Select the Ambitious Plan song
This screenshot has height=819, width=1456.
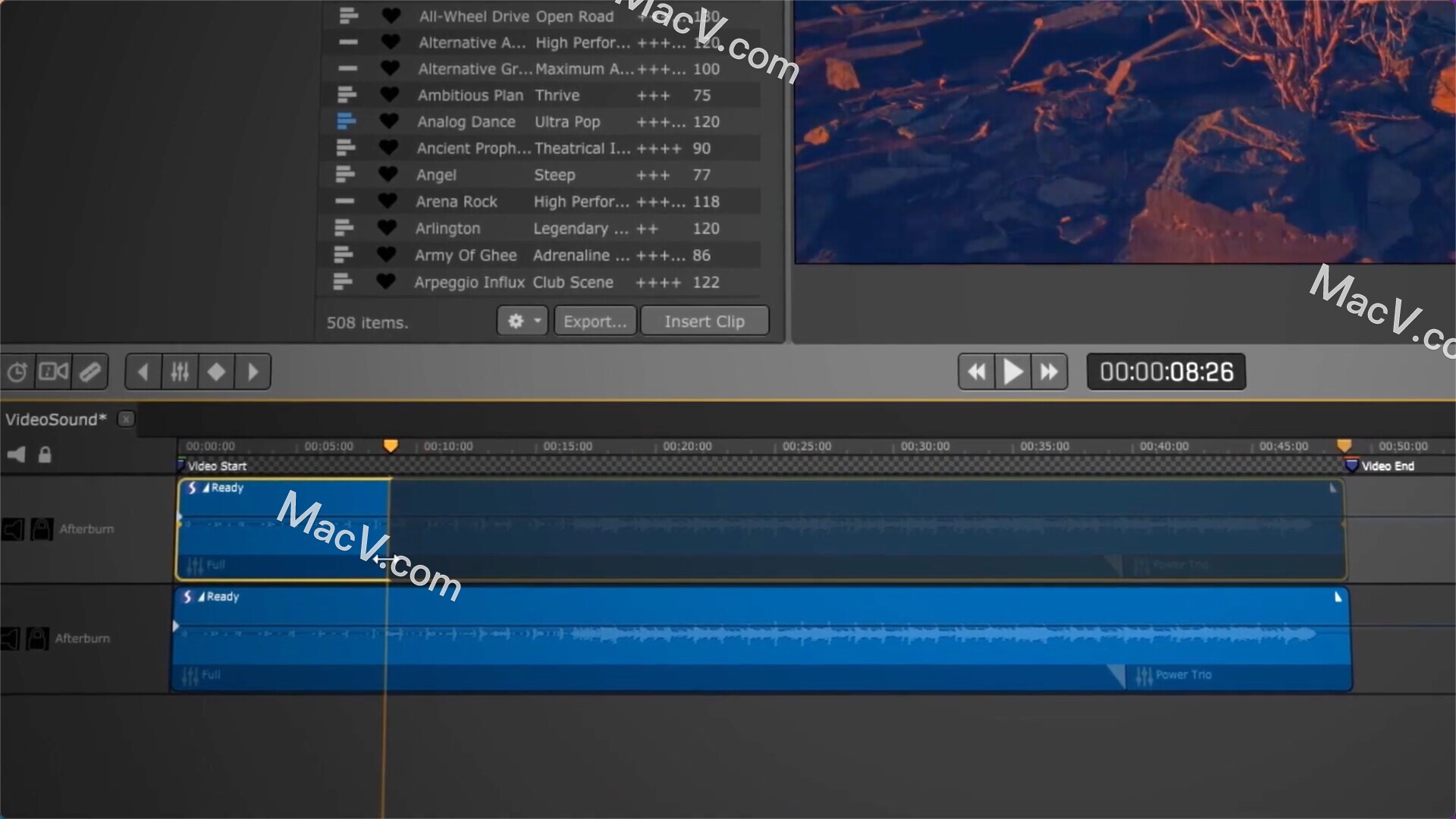[x=540, y=95]
